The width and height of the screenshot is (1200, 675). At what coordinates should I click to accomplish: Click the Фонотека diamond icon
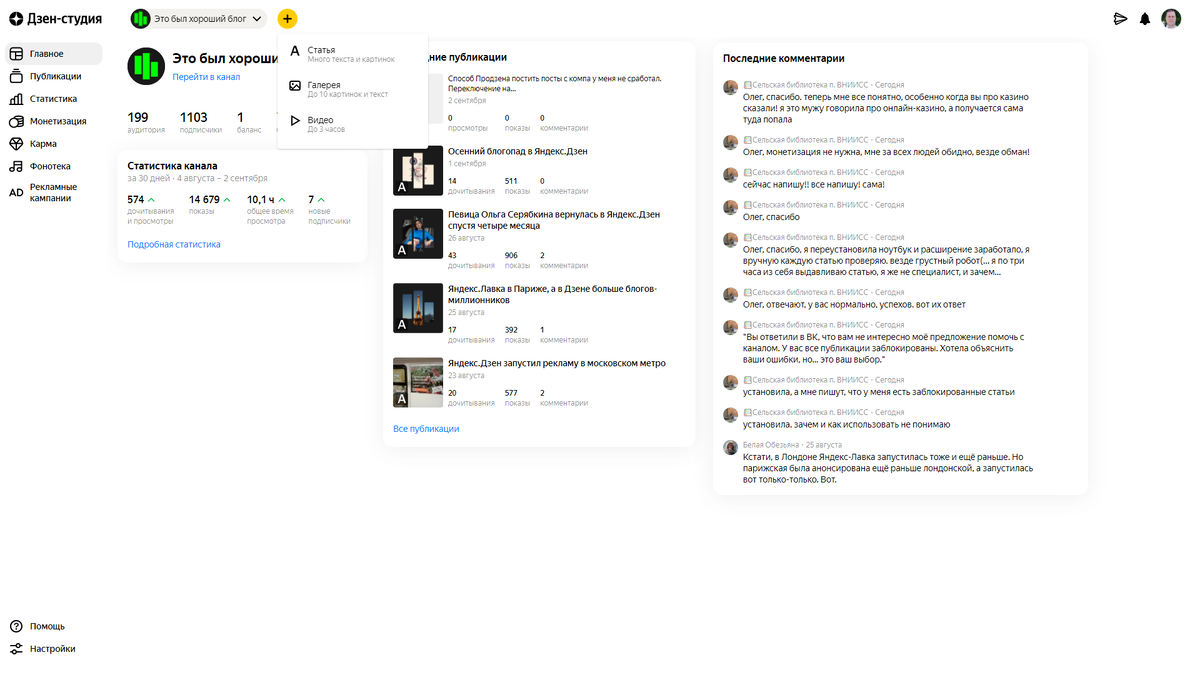pyautogui.click(x=16, y=166)
